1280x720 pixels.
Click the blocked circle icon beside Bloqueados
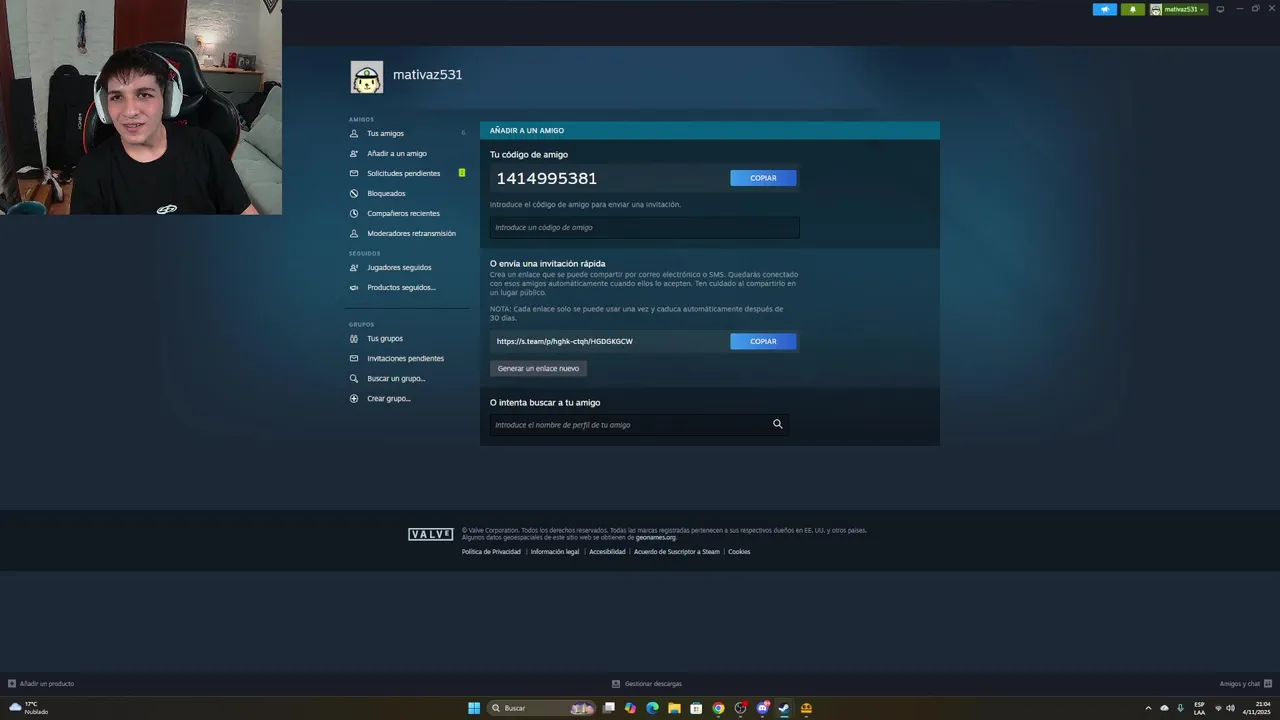[x=354, y=193]
